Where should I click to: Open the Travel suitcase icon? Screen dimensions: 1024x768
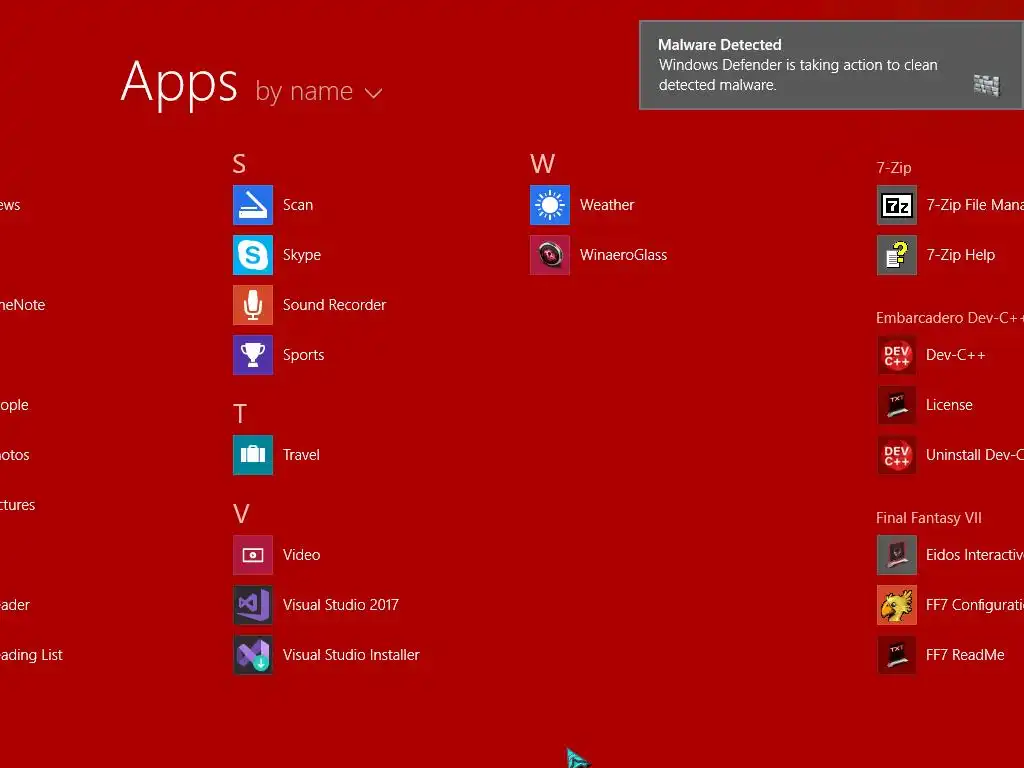point(253,455)
